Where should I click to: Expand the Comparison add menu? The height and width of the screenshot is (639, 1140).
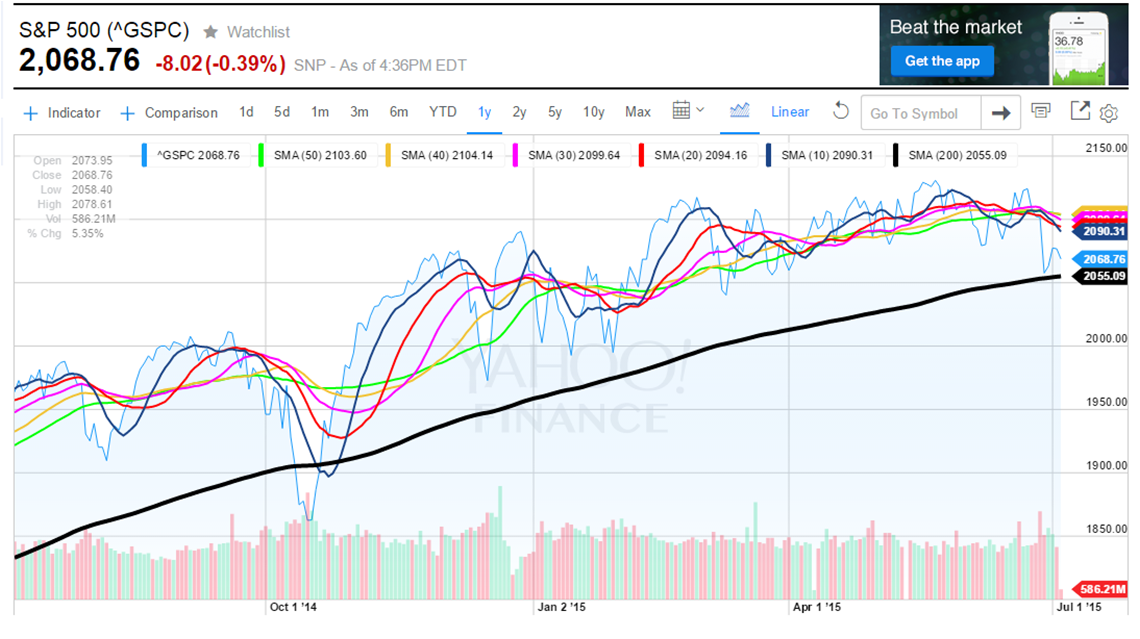[169, 113]
